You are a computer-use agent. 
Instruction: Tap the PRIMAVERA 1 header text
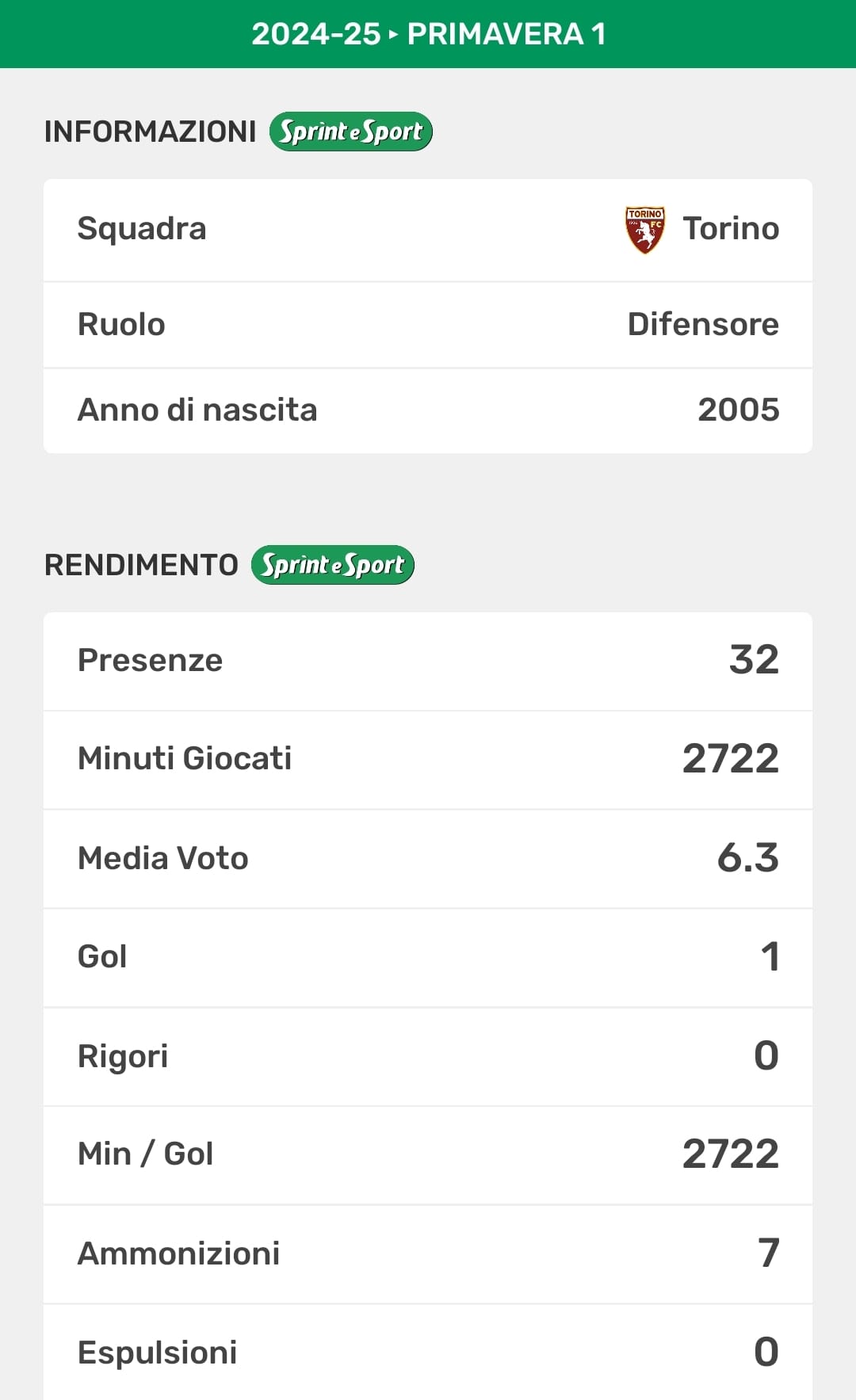pyautogui.click(x=506, y=34)
